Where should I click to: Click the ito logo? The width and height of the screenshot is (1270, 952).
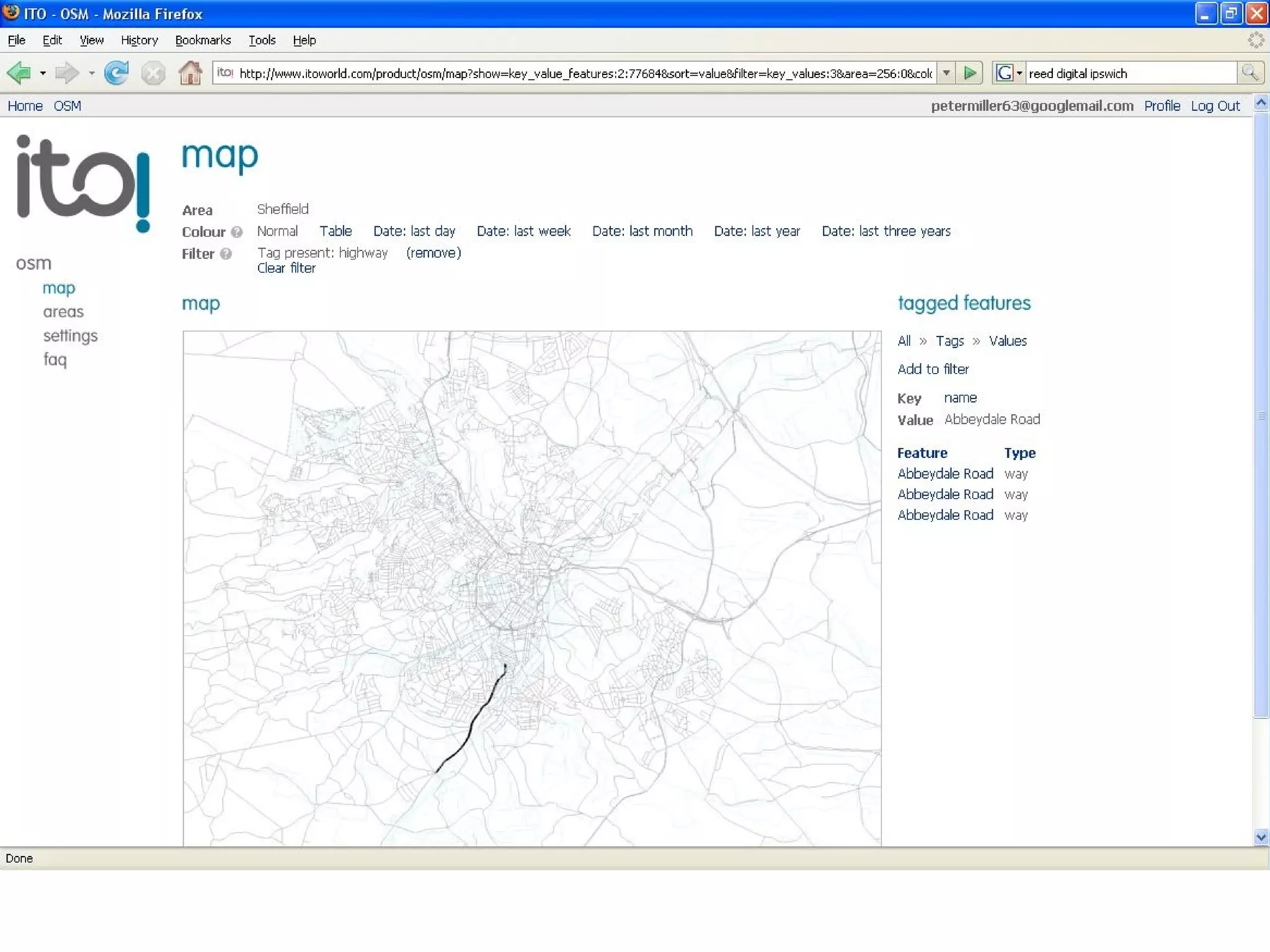point(83,183)
